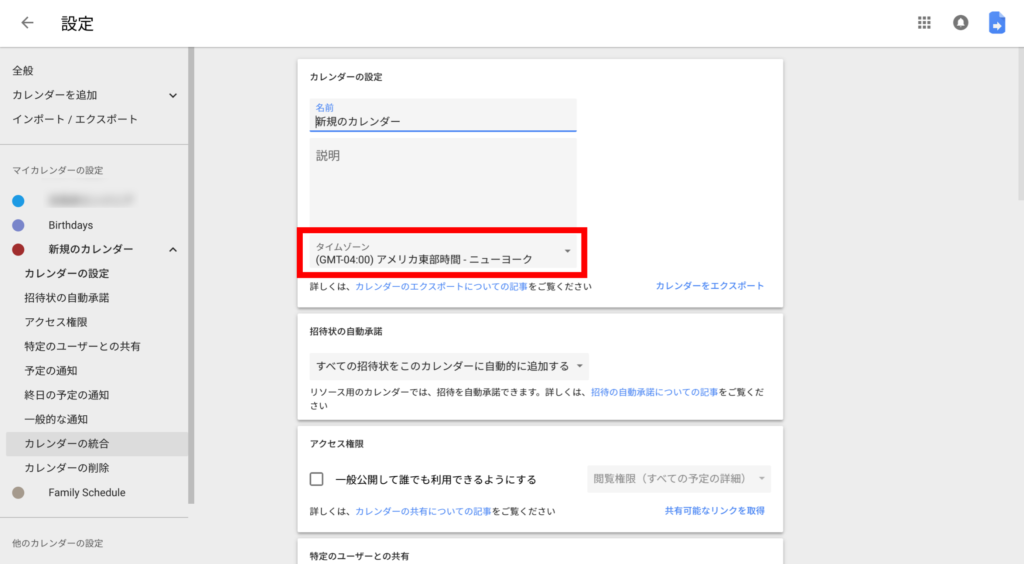Click the tan Family Schedule dot
The width and height of the screenshot is (1024, 564).
tap(18, 492)
